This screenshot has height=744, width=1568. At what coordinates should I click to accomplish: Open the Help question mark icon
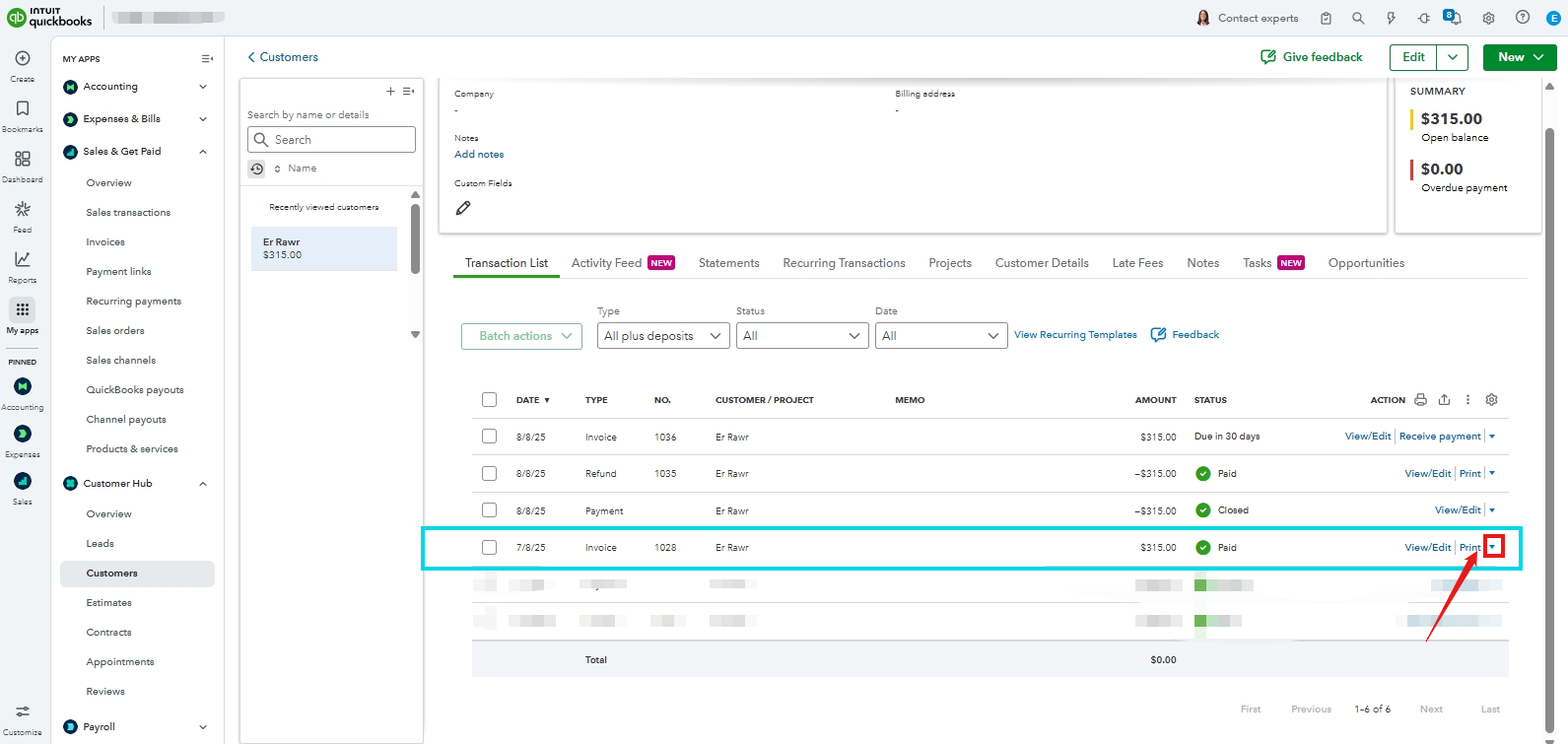(x=1523, y=18)
